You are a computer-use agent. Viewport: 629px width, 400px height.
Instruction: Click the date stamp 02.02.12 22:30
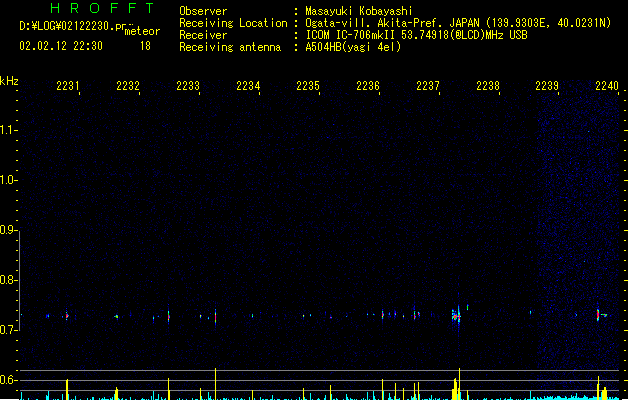click(x=61, y=46)
